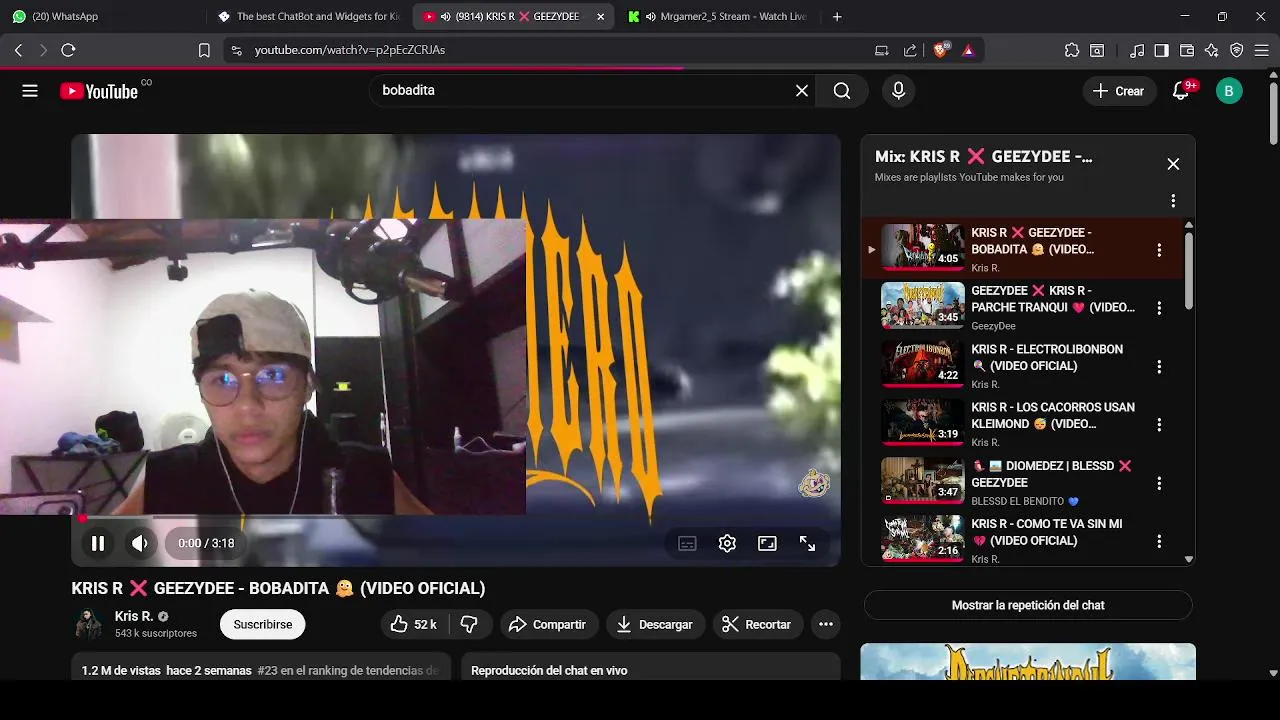Image resolution: width=1280 pixels, height=720 pixels.
Task: Mute the video volume
Action: (x=140, y=543)
